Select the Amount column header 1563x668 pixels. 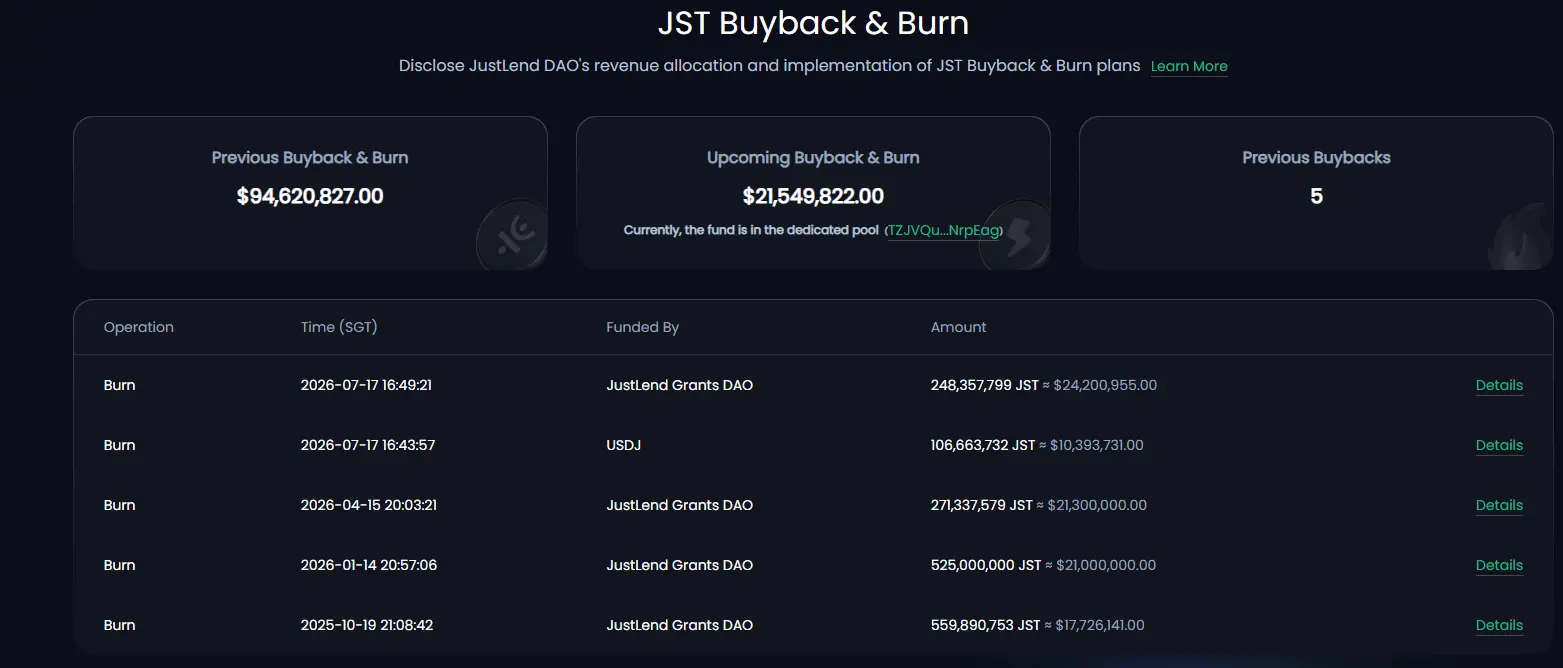click(959, 327)
